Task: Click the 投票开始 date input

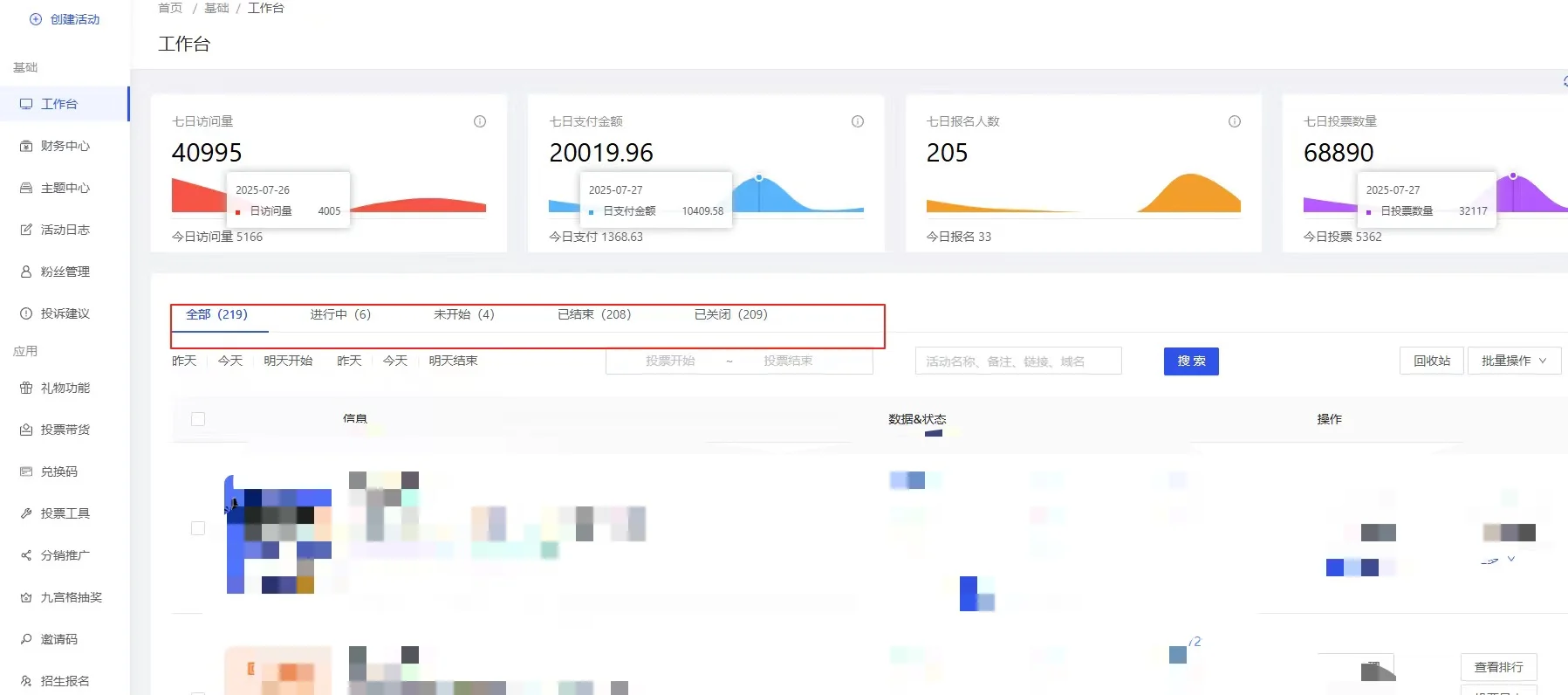Action: [x=670, y=361]
